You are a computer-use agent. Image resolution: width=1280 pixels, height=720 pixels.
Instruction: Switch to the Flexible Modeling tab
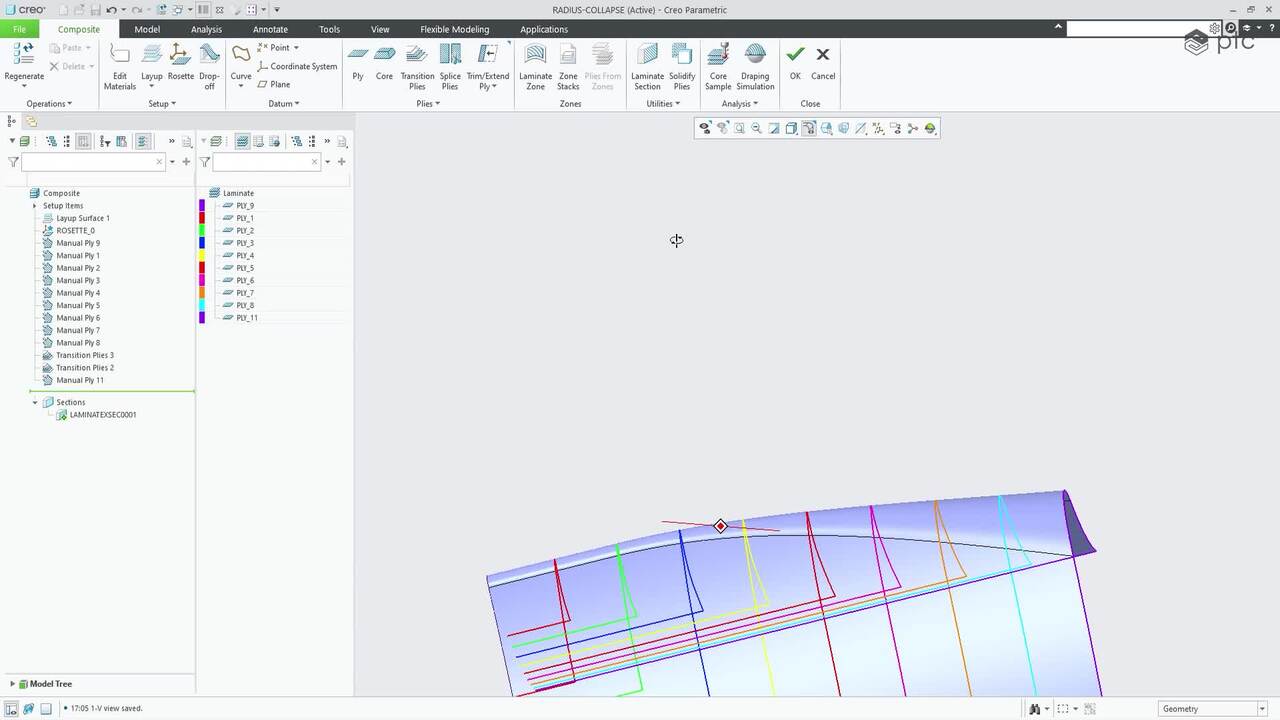tap(454, 29)
